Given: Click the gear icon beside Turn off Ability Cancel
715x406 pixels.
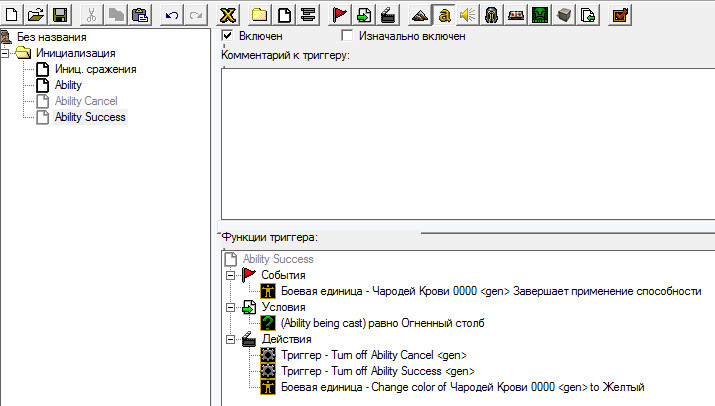Looking at the screenshot, I should point(268,355).
